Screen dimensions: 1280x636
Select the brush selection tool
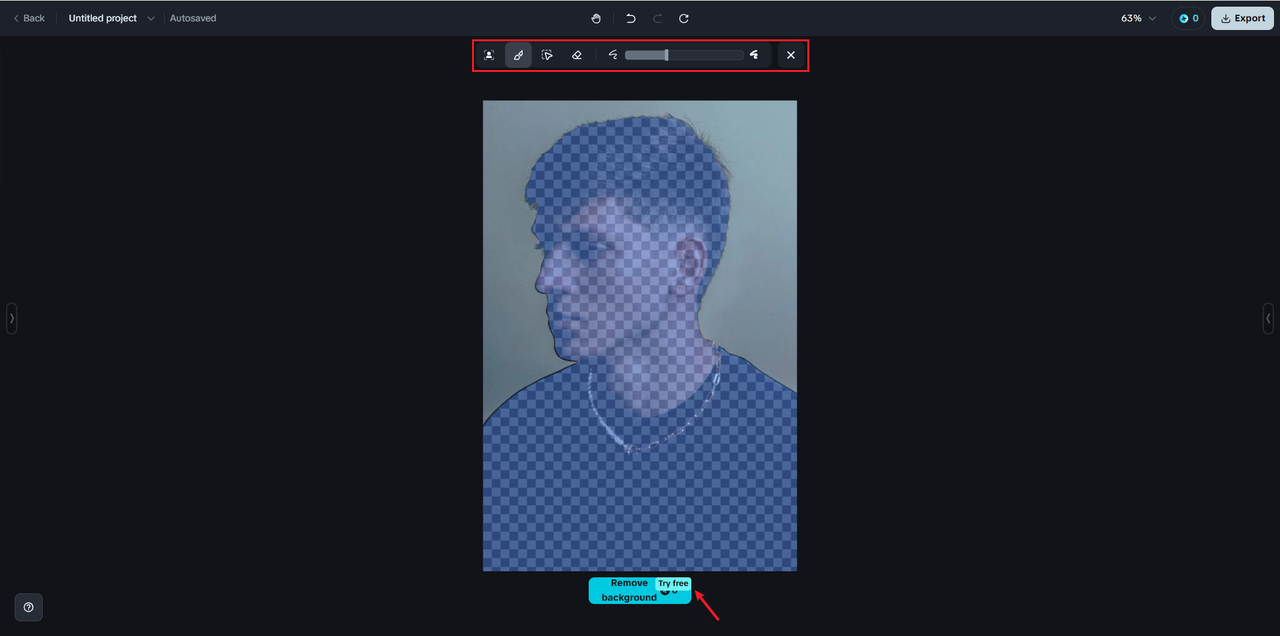[518, 55]
